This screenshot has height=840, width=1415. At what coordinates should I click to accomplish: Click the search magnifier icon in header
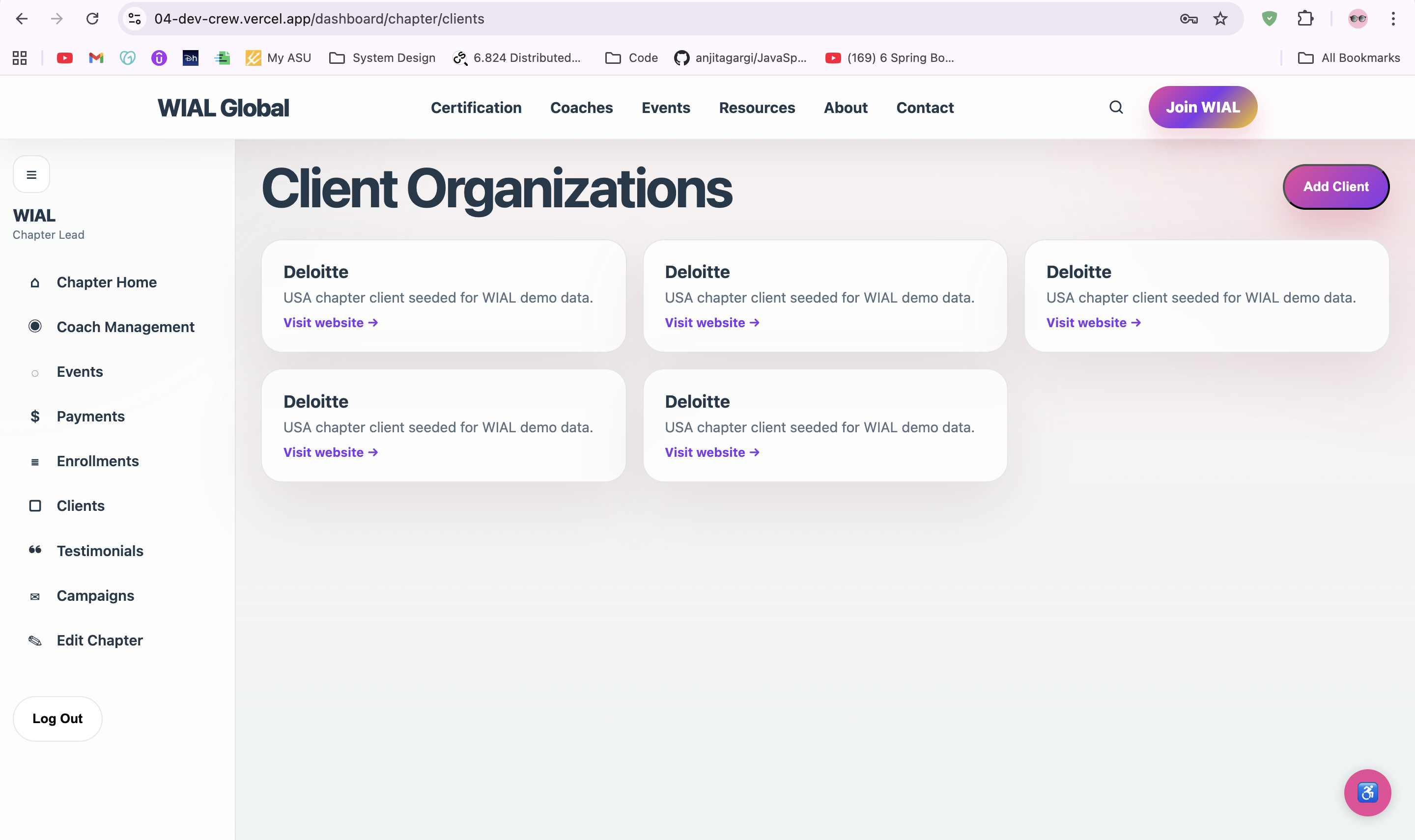pos(1116,107)
